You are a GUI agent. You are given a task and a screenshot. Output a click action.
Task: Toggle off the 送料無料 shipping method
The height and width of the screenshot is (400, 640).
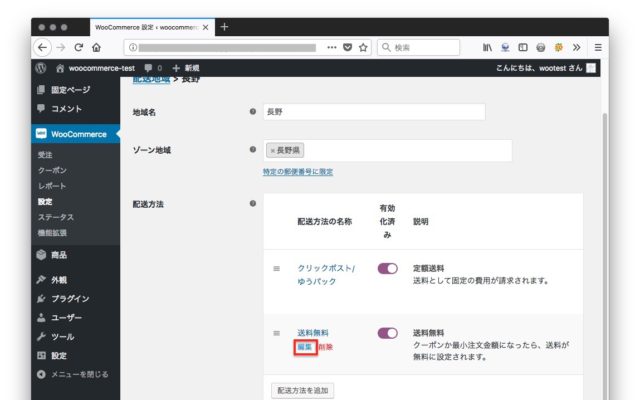click(387, 333)
